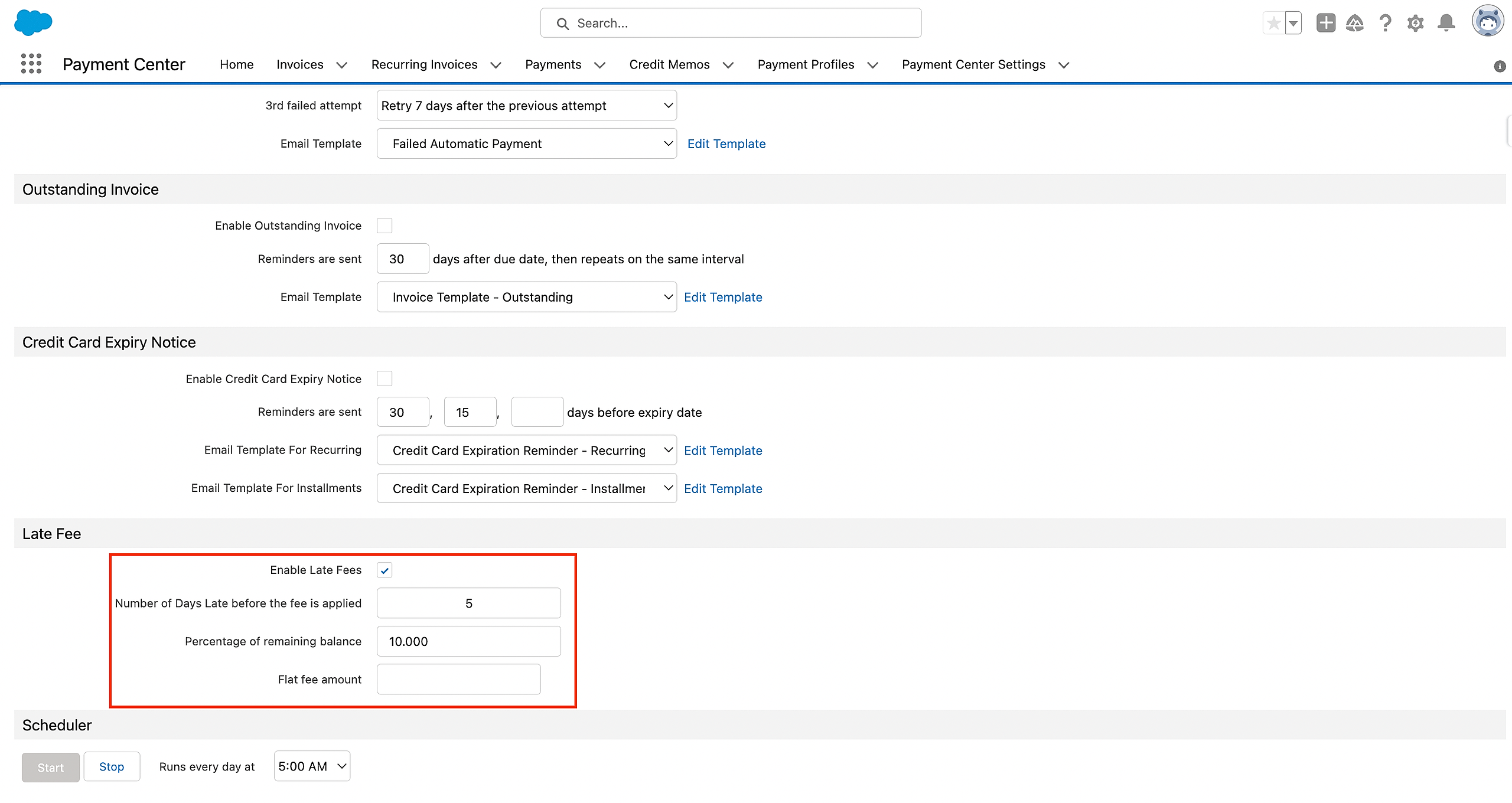This screenshot has height=803, width=1512.
Task: Uncheck Enable Late Fees checkbox
Action: tap(384, 570)
